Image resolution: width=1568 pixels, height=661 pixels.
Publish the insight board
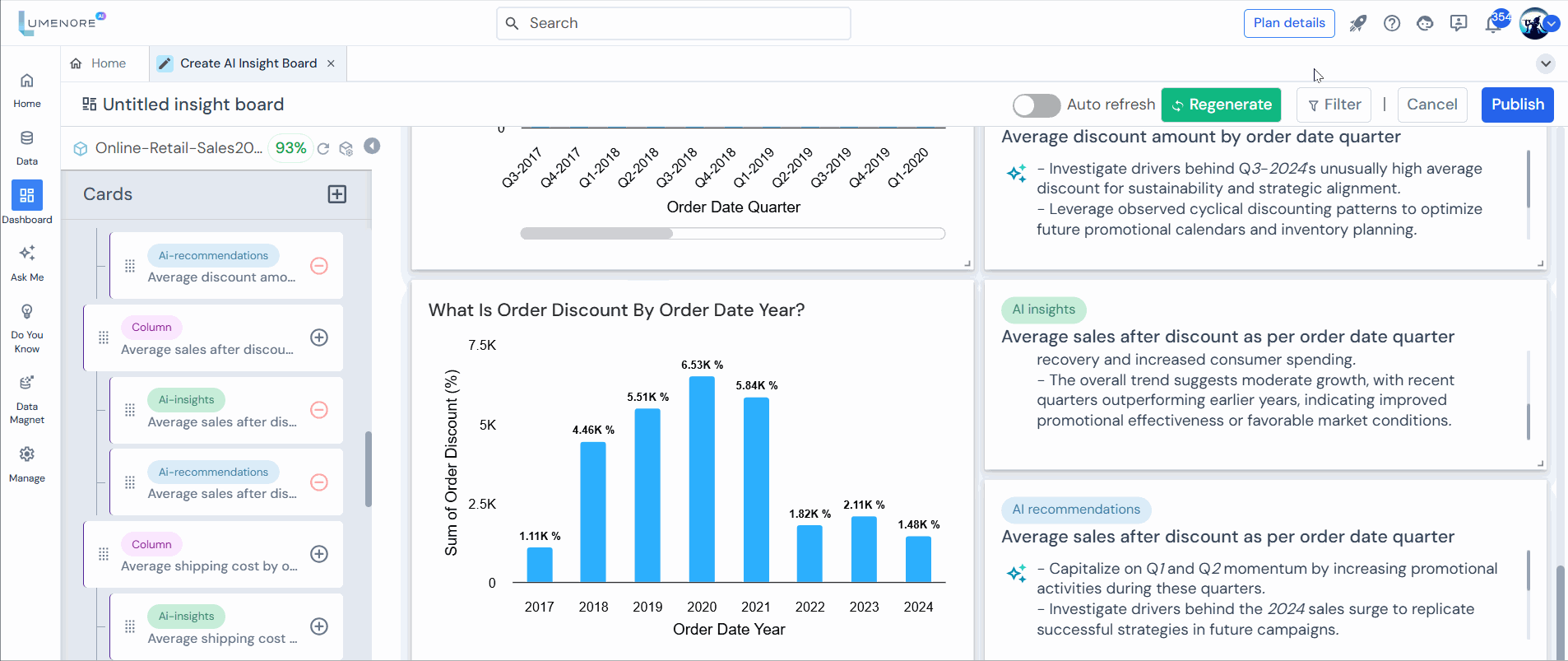pyautogui.click(x=1517, y=105)
